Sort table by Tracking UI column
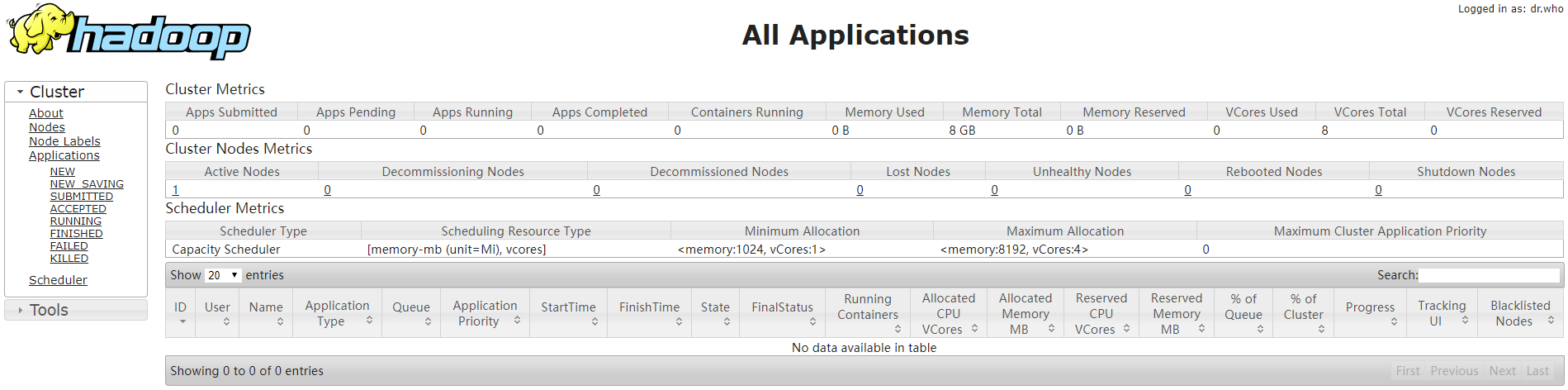The height and width of the screenshot is (390, 1568). point(1442,312)
